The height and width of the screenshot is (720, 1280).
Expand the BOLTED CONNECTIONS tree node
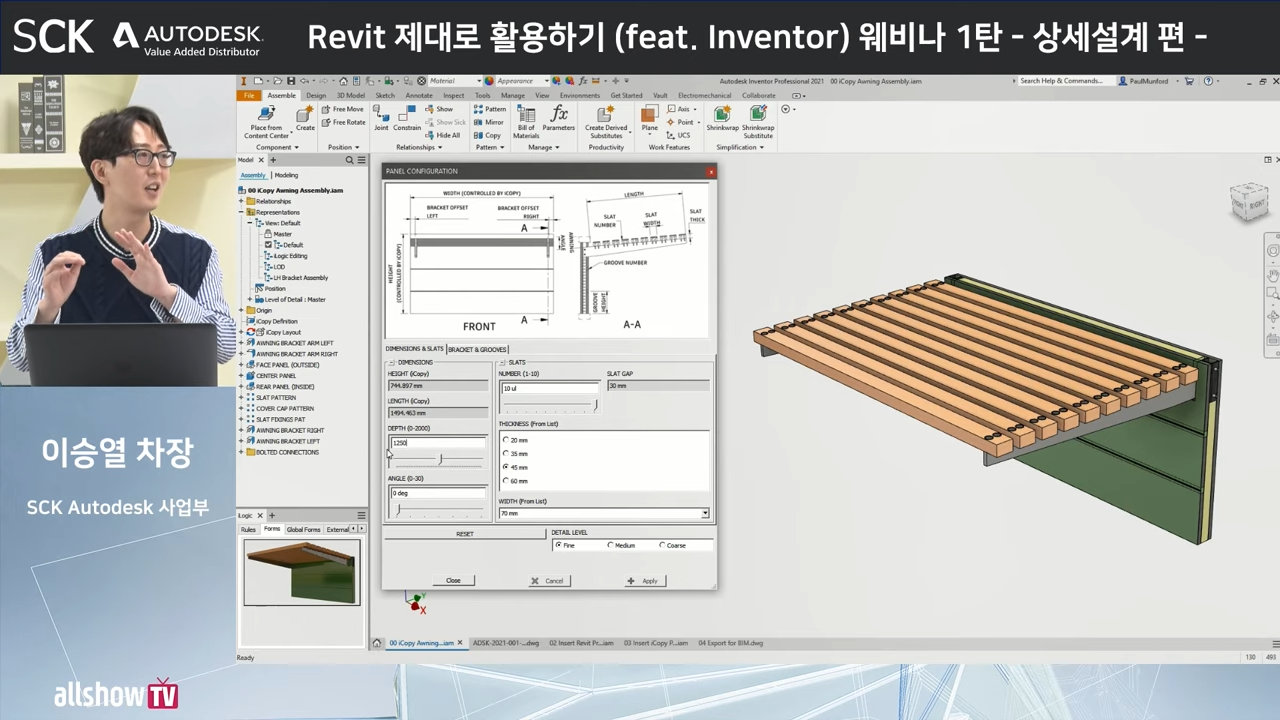[241, 452]
